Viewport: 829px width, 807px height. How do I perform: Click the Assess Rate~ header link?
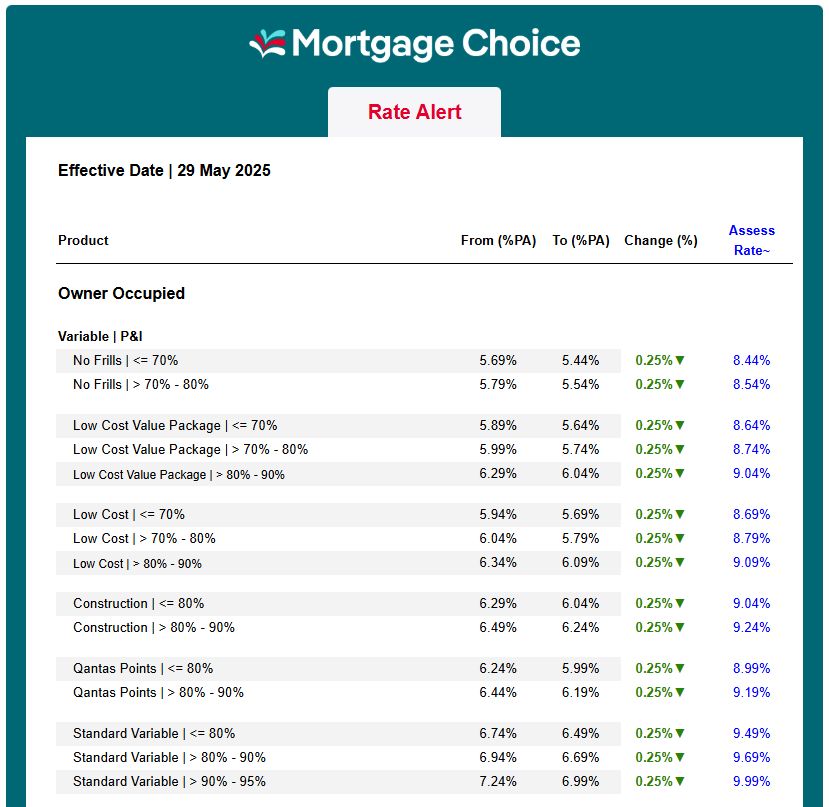pos(752,240)
